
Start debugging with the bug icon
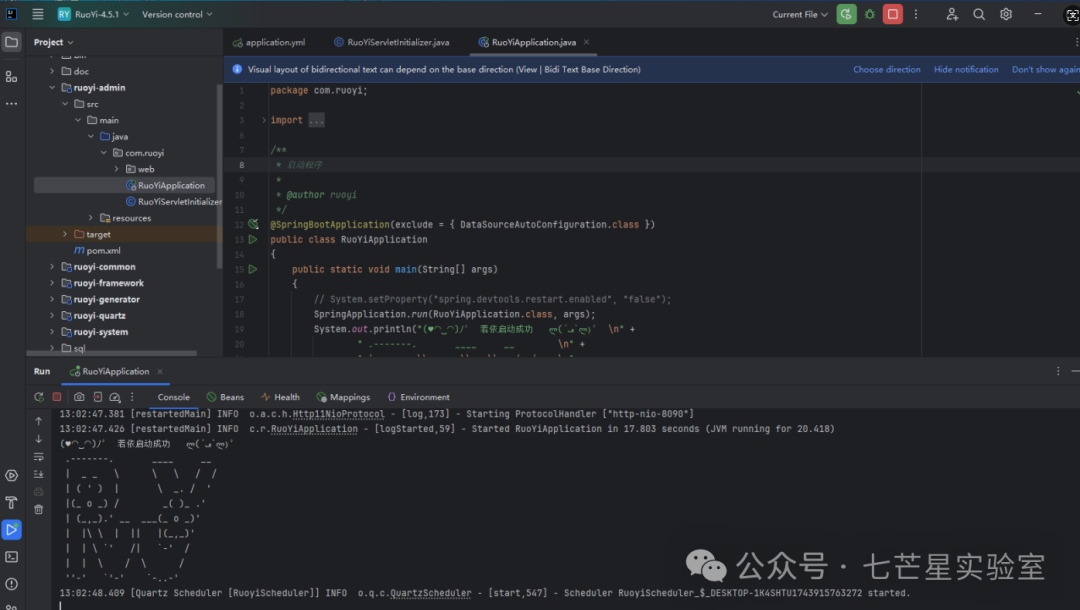click(x=869, y=14)
